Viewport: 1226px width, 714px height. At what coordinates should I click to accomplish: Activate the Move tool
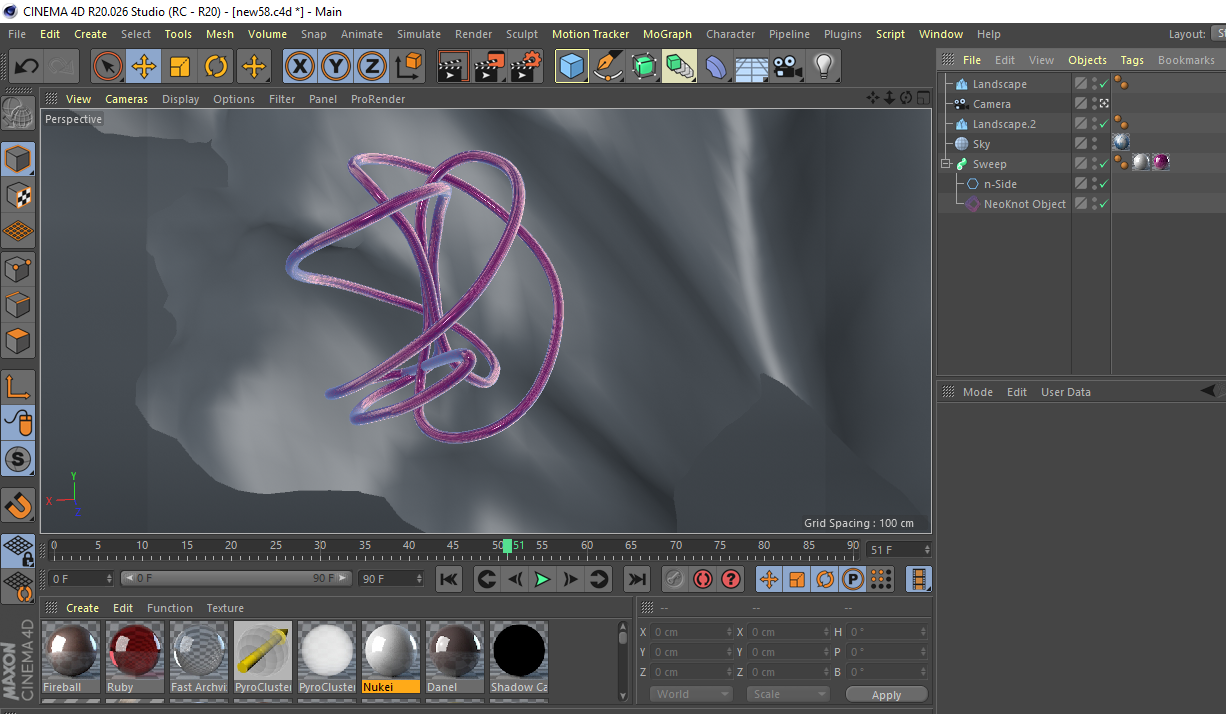pos(144,67)
